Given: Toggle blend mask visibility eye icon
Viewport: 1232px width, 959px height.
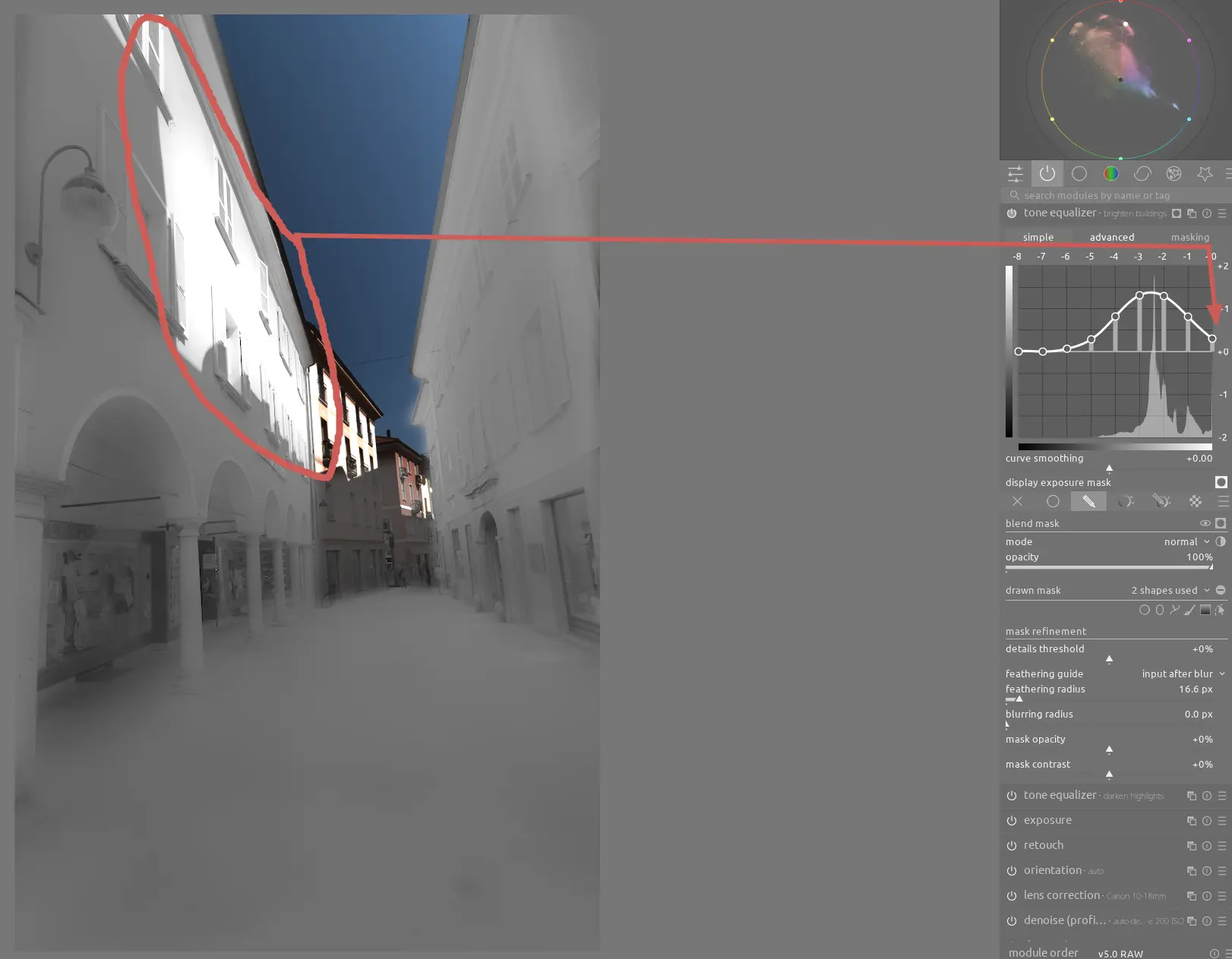Looking at the screenshot, I should click(1205, 523).
